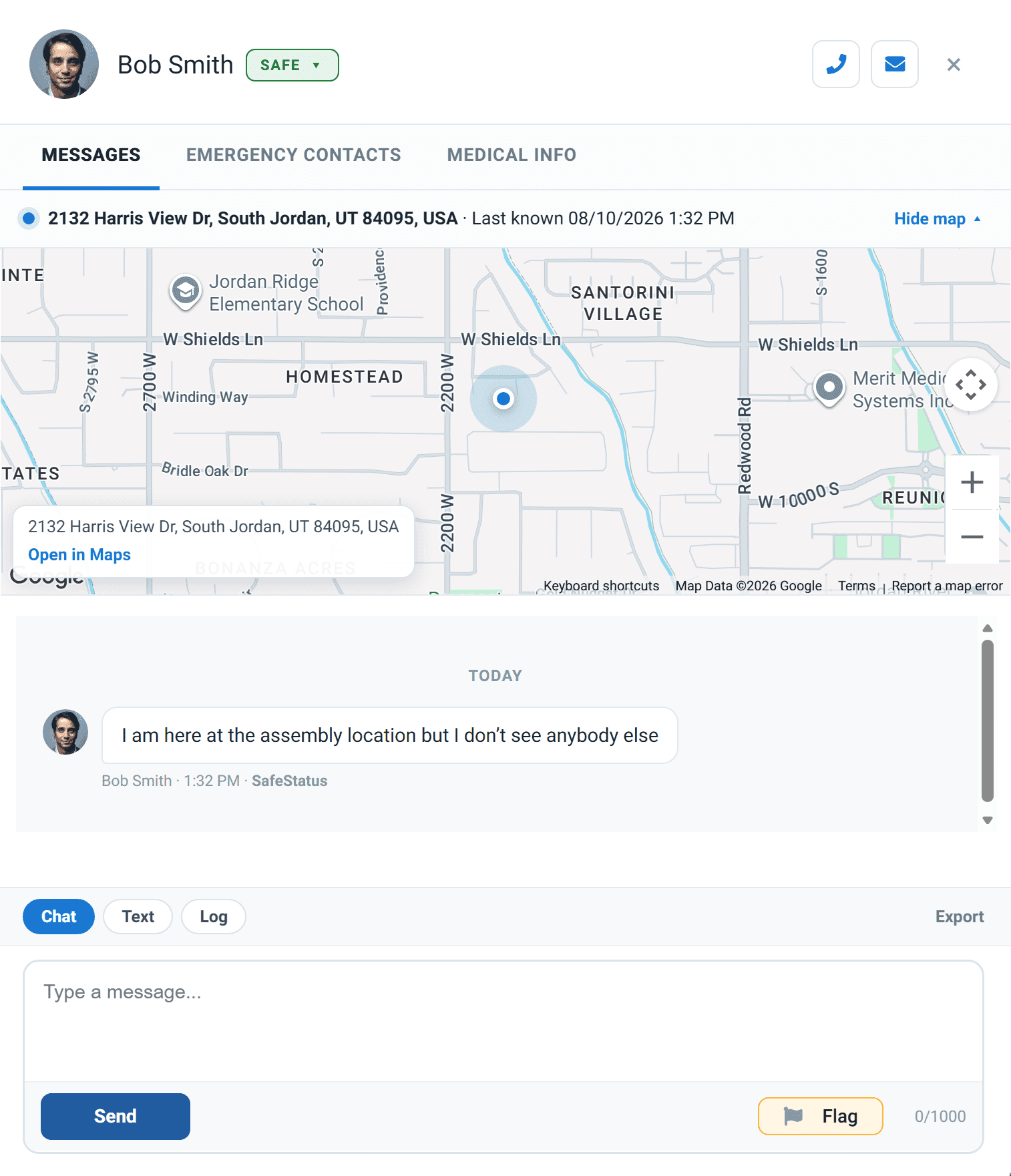The width and height of the screenshot is (1011, 1176).
Task: Click the Jordan Ridge Elementary School marker
Action: tap(185, 291)
